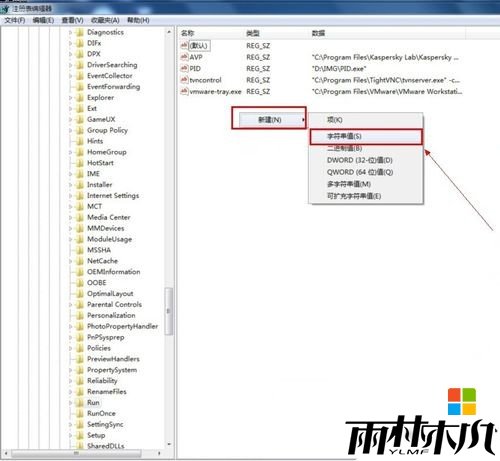
Task: Click the tree vertical scrollbar thumb
Action: click(169, 311)
